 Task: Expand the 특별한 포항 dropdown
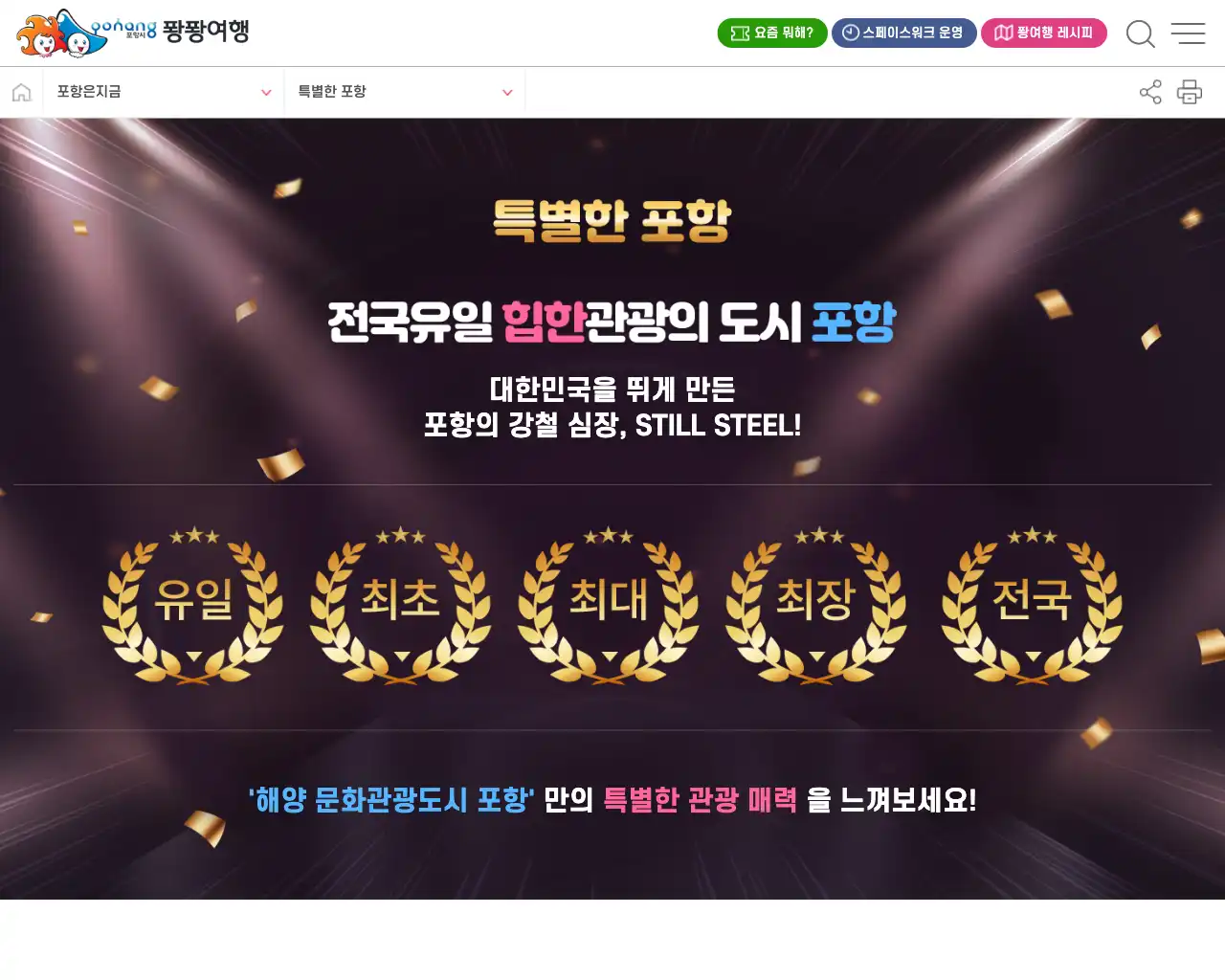pos(405,92)
